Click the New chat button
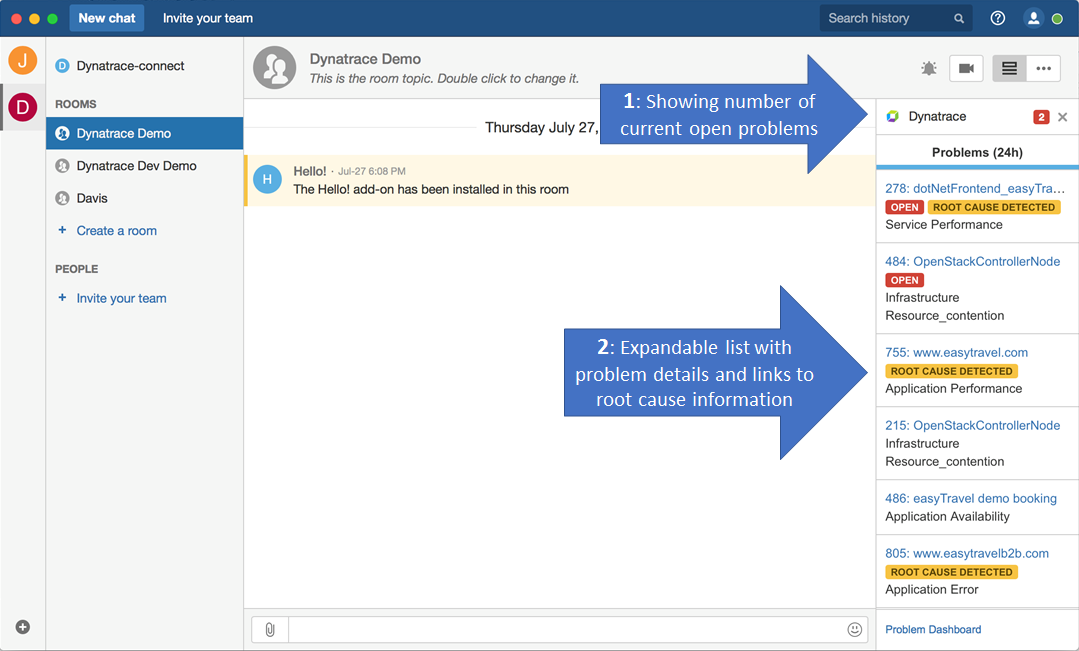1079x651 pixels. coord(107,19)
